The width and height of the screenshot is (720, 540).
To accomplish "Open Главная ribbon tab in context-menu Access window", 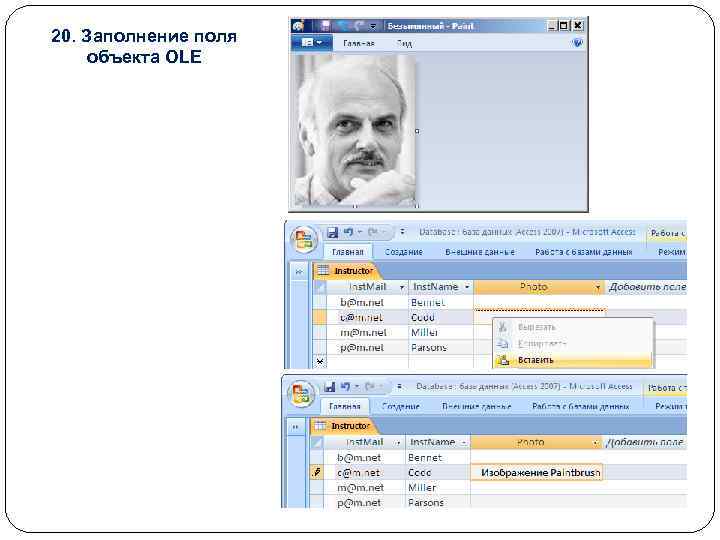I will [348, 252].
